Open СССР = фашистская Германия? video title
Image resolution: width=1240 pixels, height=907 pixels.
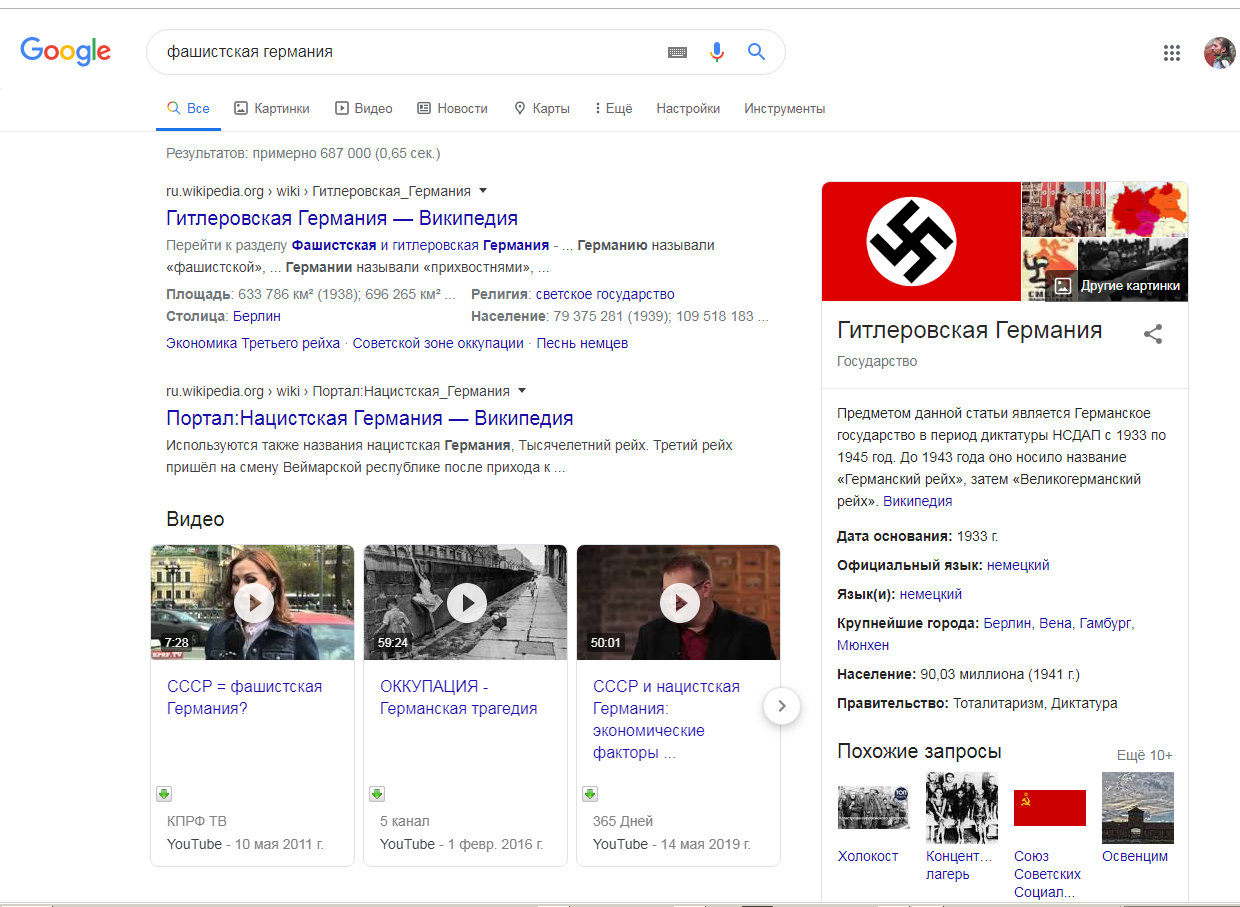[245, 697]
